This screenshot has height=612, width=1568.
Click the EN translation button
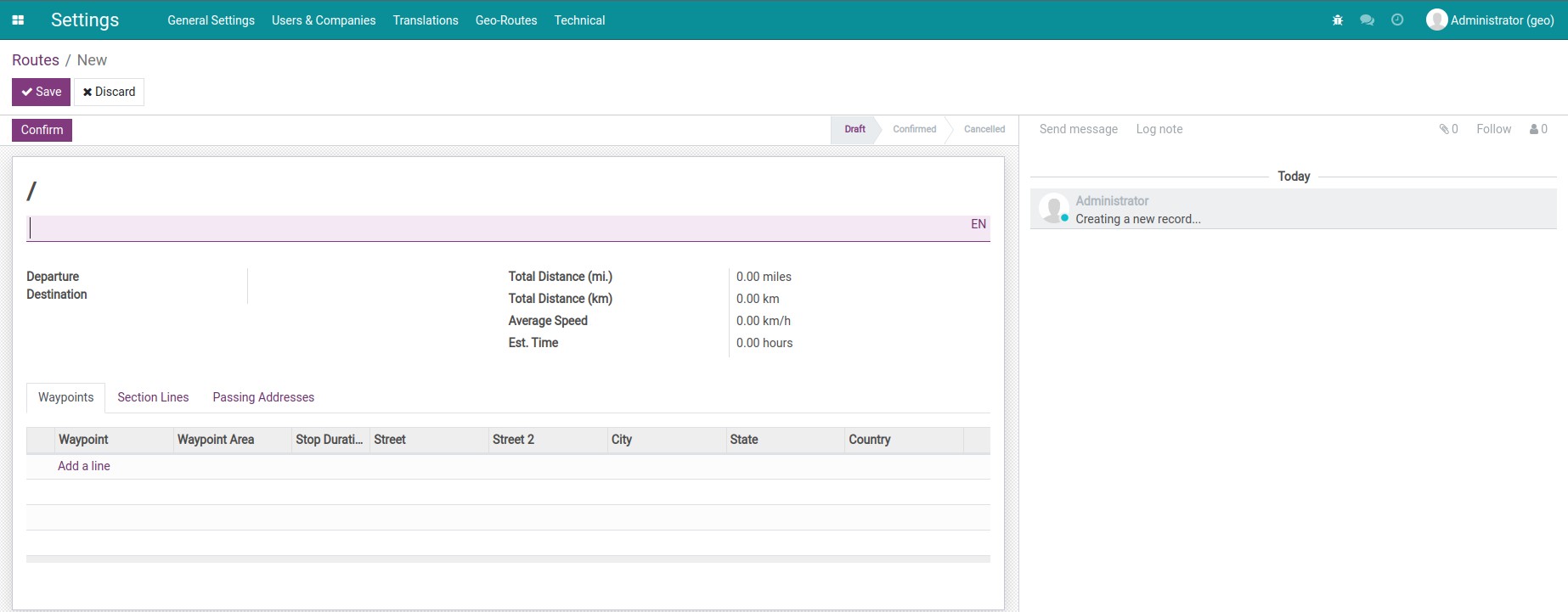pos(979,224)
